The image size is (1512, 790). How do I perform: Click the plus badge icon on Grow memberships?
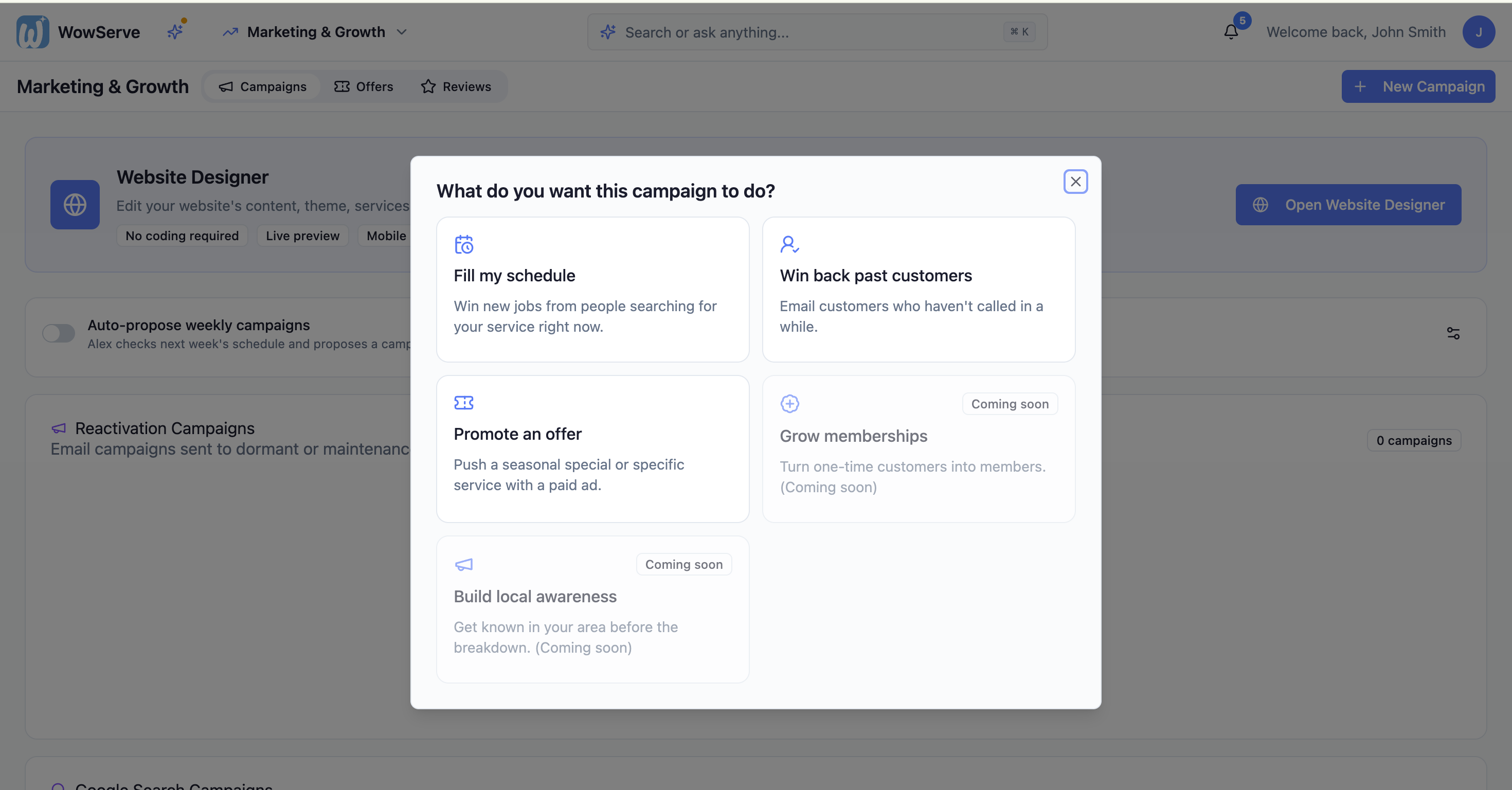(x=789, y=404)
